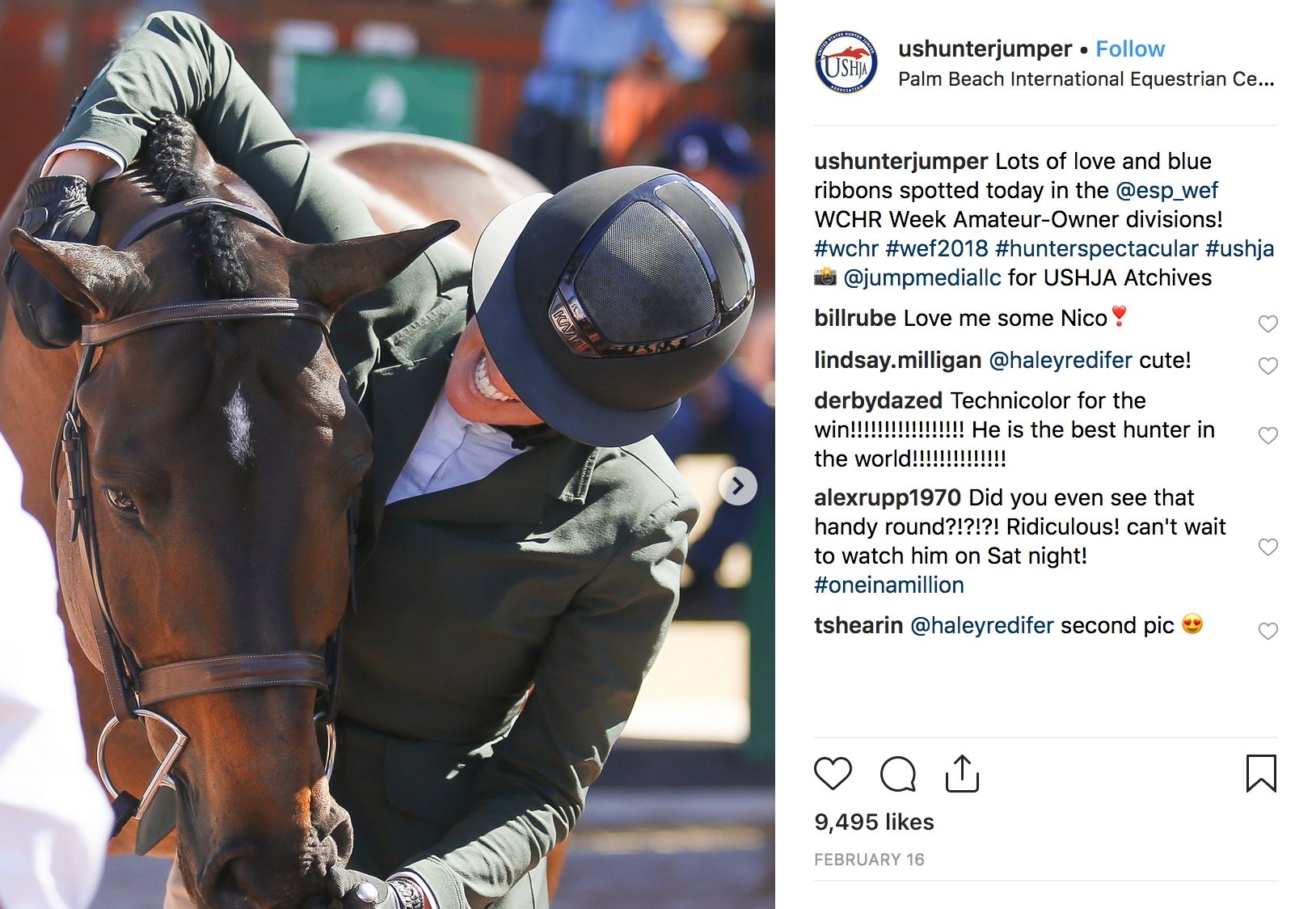Screen dimensions: 1316x909
Task: Open derbydazed commenter's profile
Action: tap(878, 400)
